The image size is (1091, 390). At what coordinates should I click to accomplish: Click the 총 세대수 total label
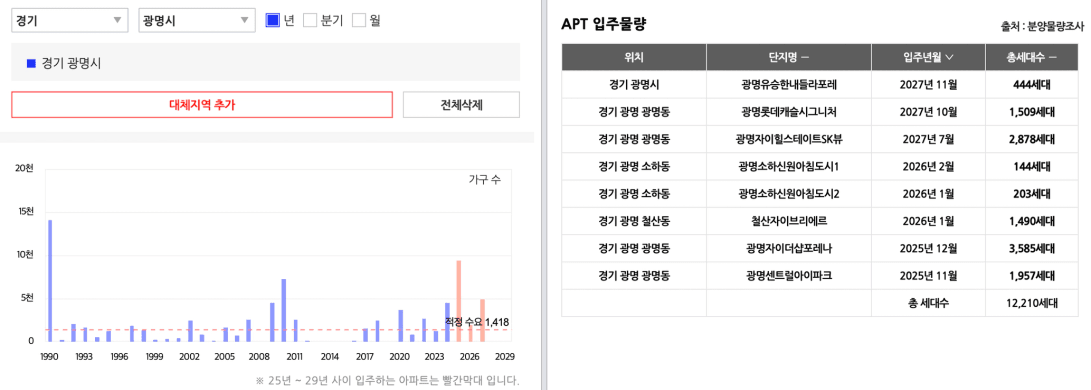click(x=928, y=303)
